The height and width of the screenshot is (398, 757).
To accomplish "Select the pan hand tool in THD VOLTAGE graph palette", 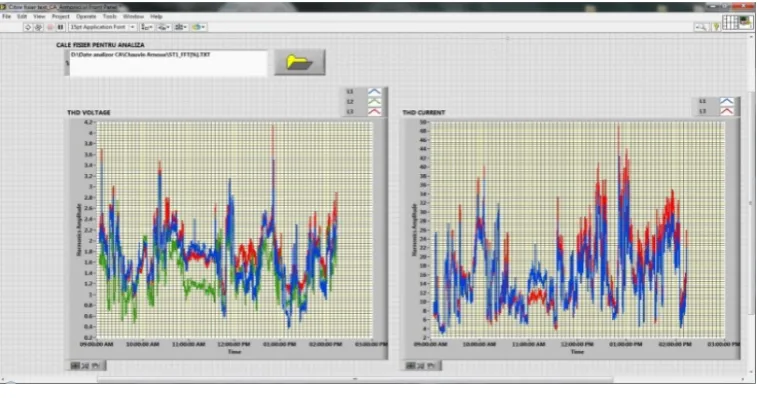I will [x=96, y=366].
